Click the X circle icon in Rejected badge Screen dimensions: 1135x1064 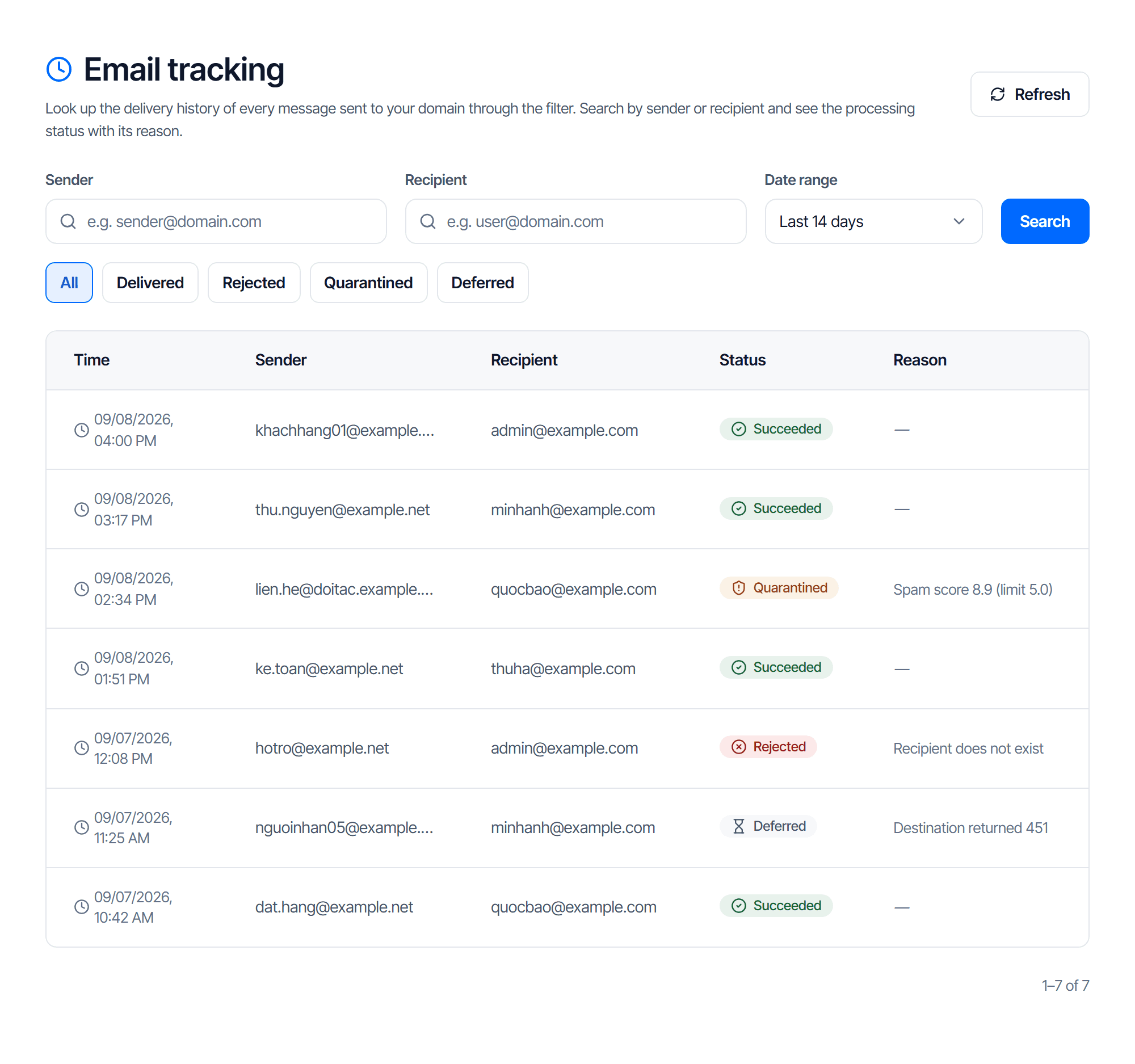tap(739, 747)
